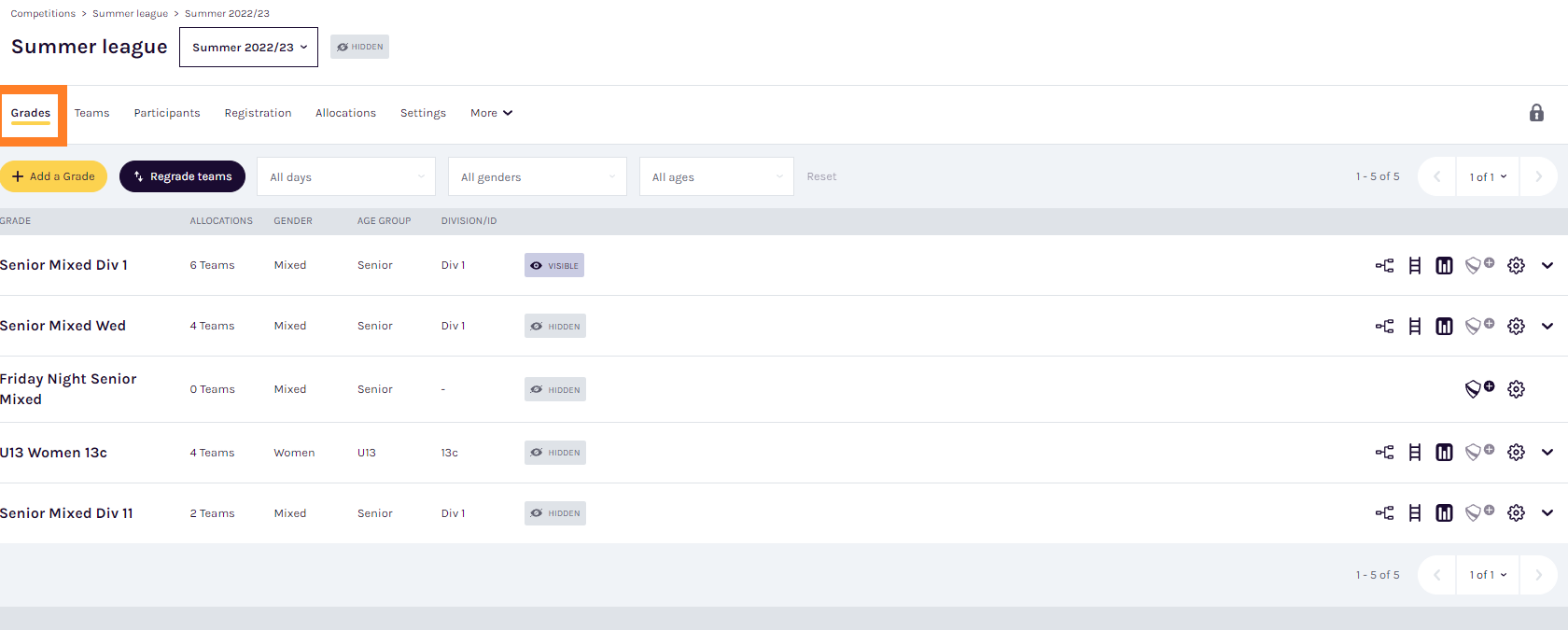Toggle HIDDEN status beside the season selector
Viewport: 1568px width, 630px height.
359,47
